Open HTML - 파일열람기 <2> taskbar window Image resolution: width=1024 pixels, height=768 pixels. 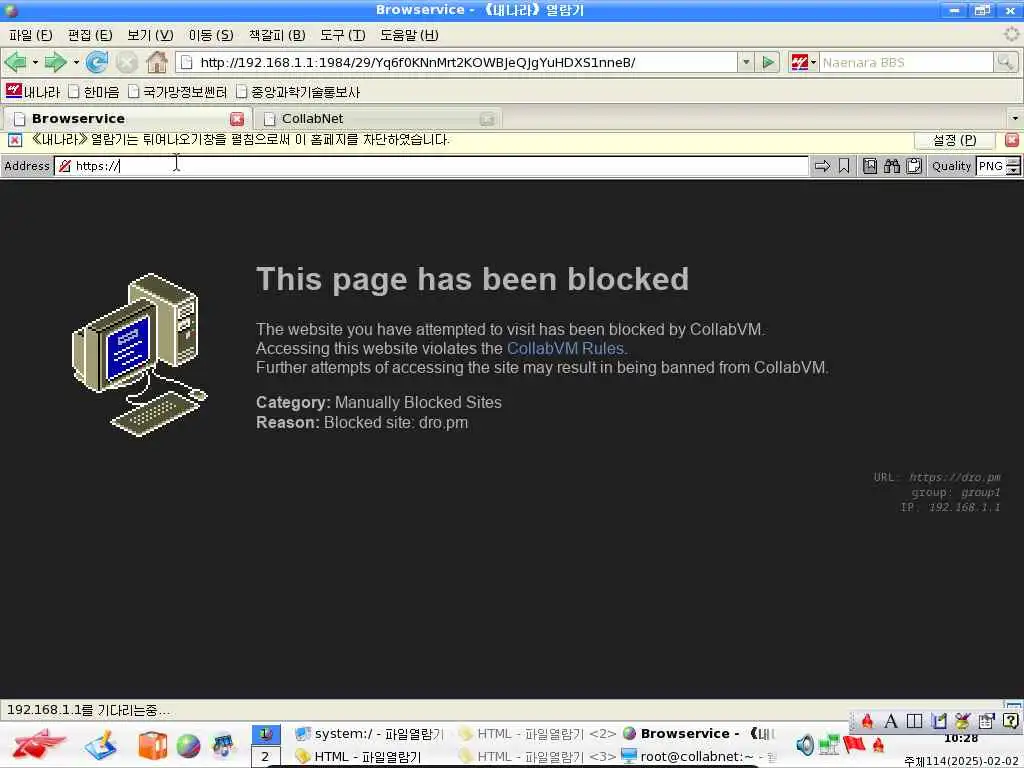point(537,734)
